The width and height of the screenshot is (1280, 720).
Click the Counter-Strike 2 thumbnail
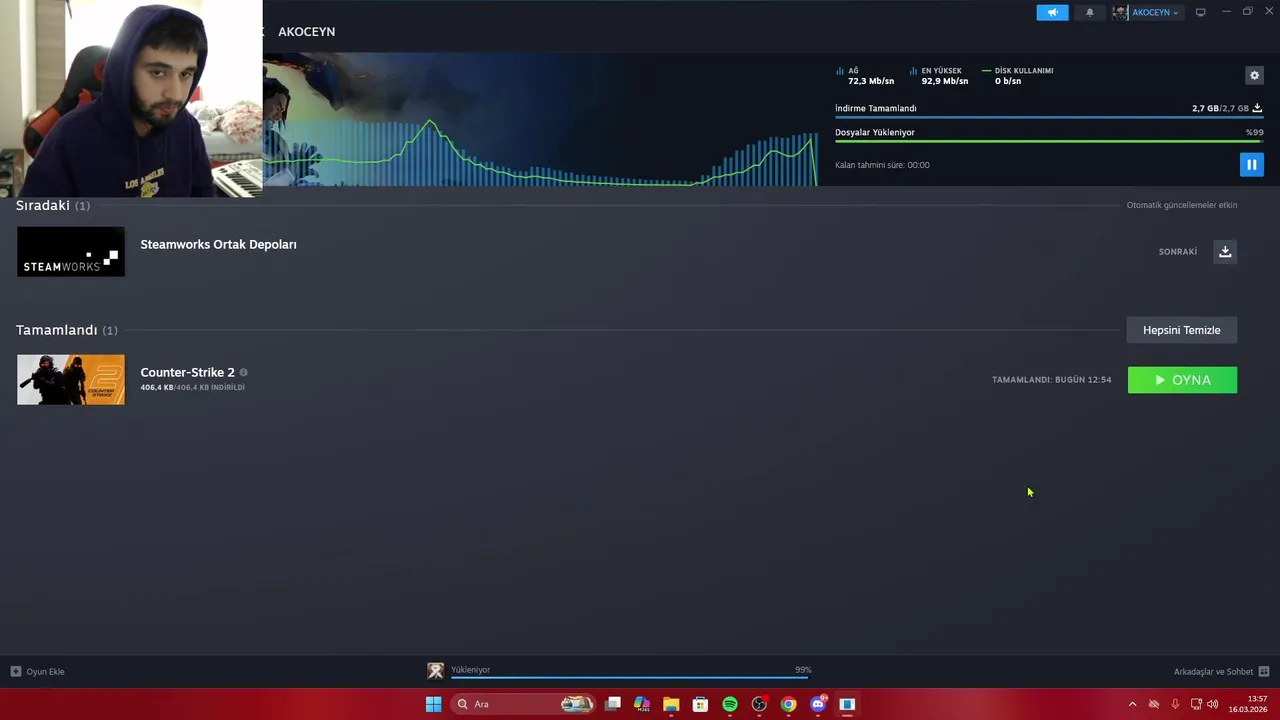click(x=71, y=380)
